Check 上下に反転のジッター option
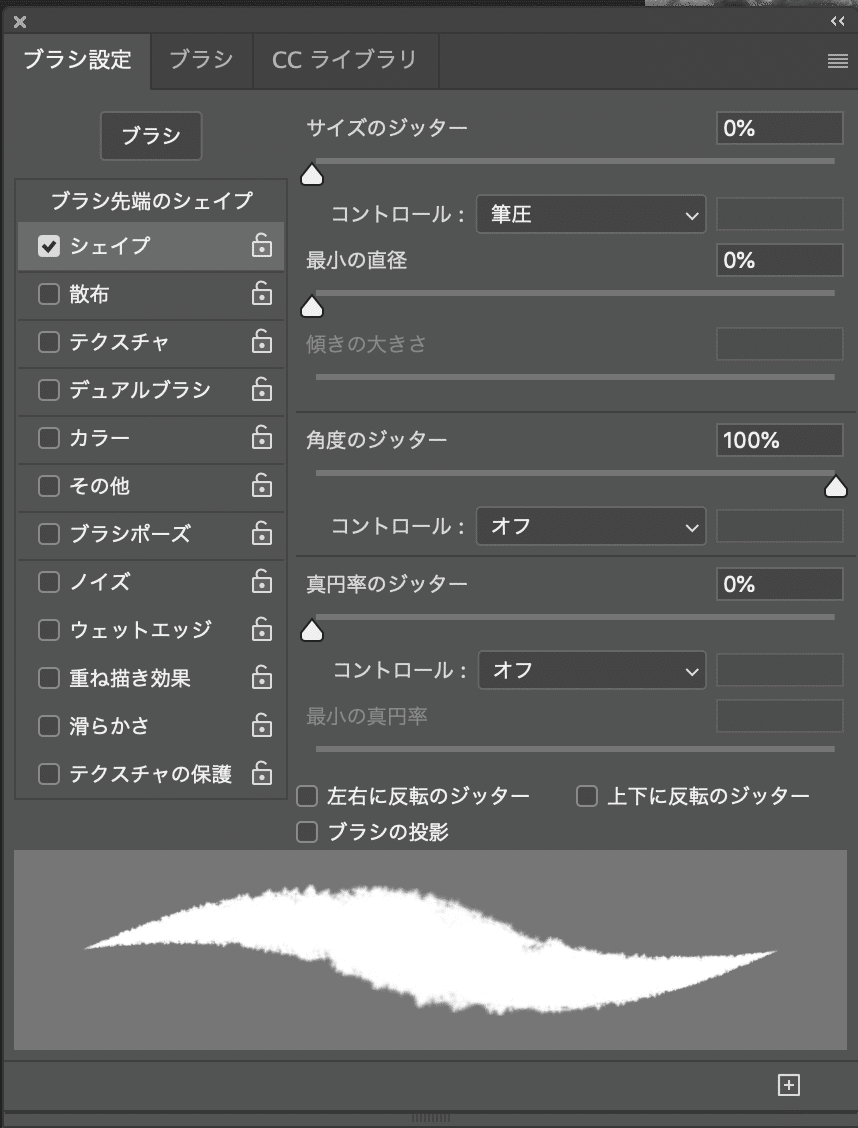858x1128 pixels. (x=587, y=796)
